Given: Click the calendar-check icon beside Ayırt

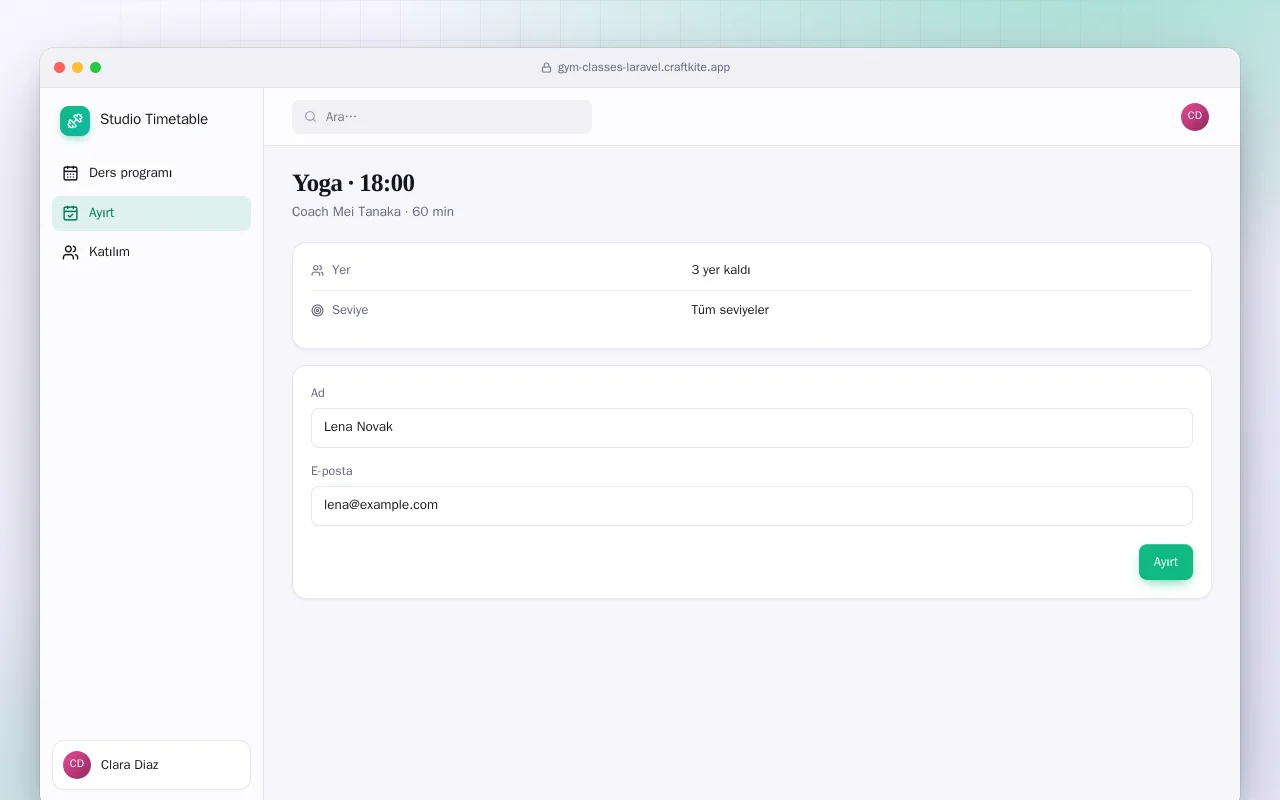Looking at the screenshot, I should pos(70,213).
